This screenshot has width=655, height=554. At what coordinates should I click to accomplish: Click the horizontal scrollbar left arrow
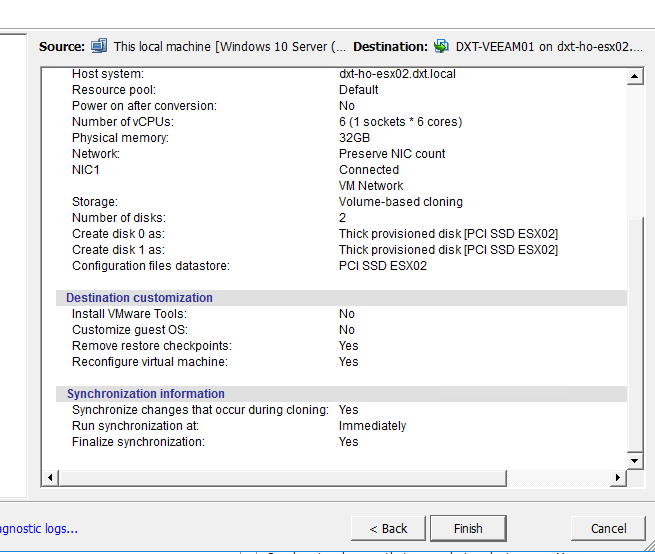click(x=50, y=477)
